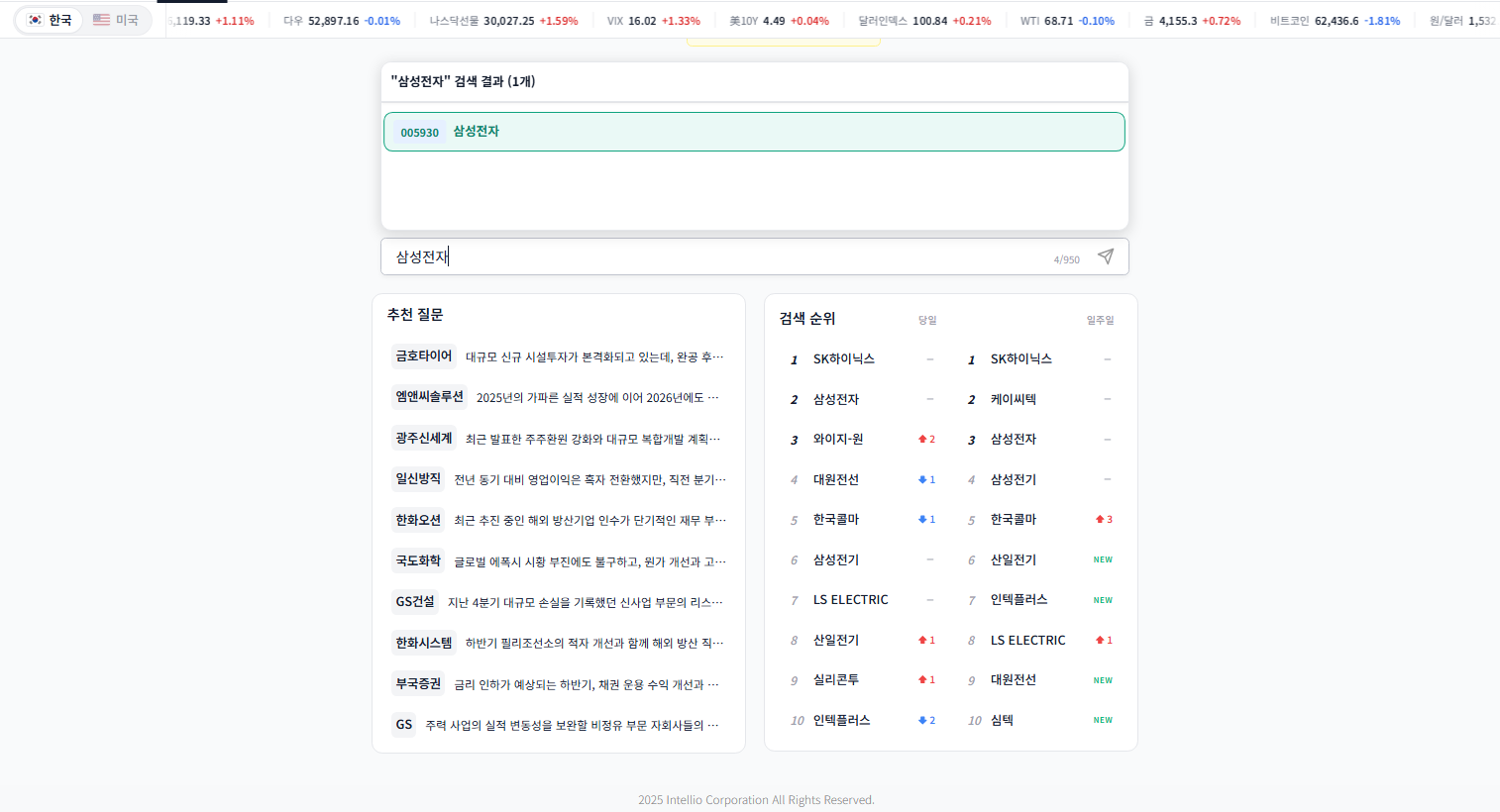Switch market to 미국 toggle
Image resolution: width=1500 pixels, height=812 pixels.
[116, 20]
